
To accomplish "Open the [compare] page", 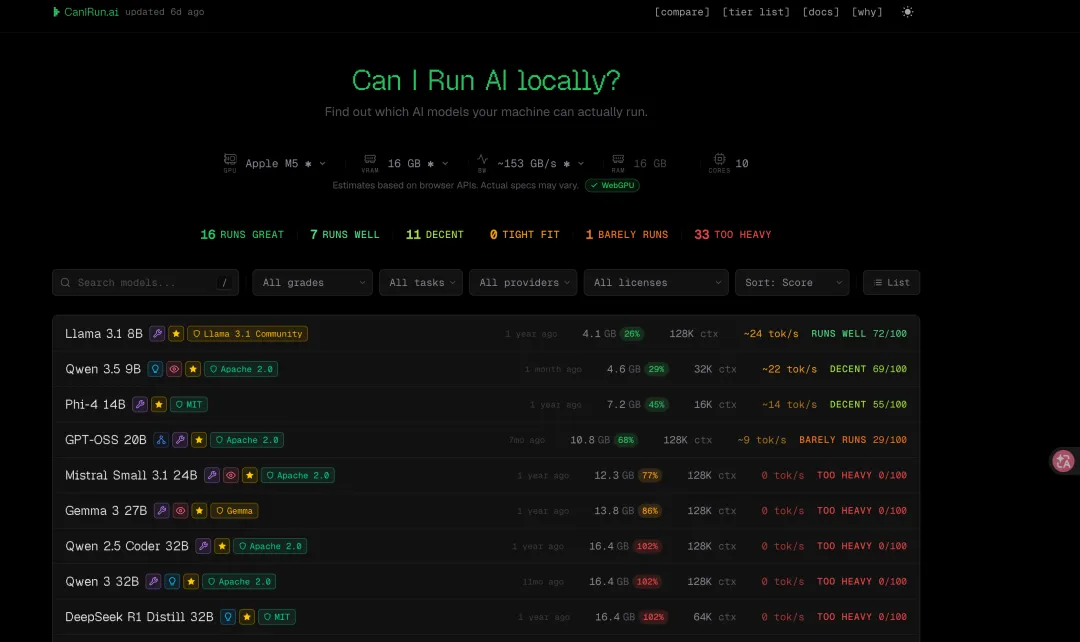I will pos(682,12).
